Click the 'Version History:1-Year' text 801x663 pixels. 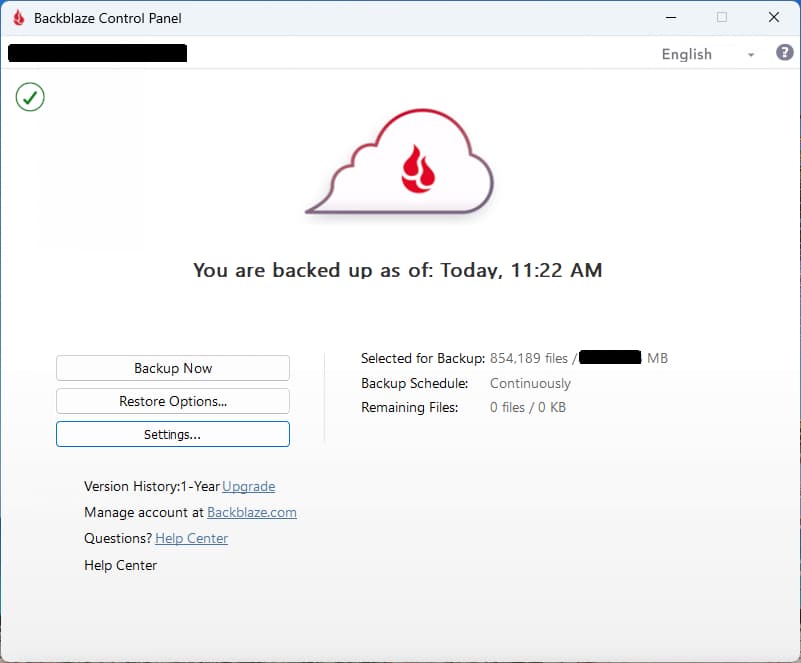[x=152, y=487]
